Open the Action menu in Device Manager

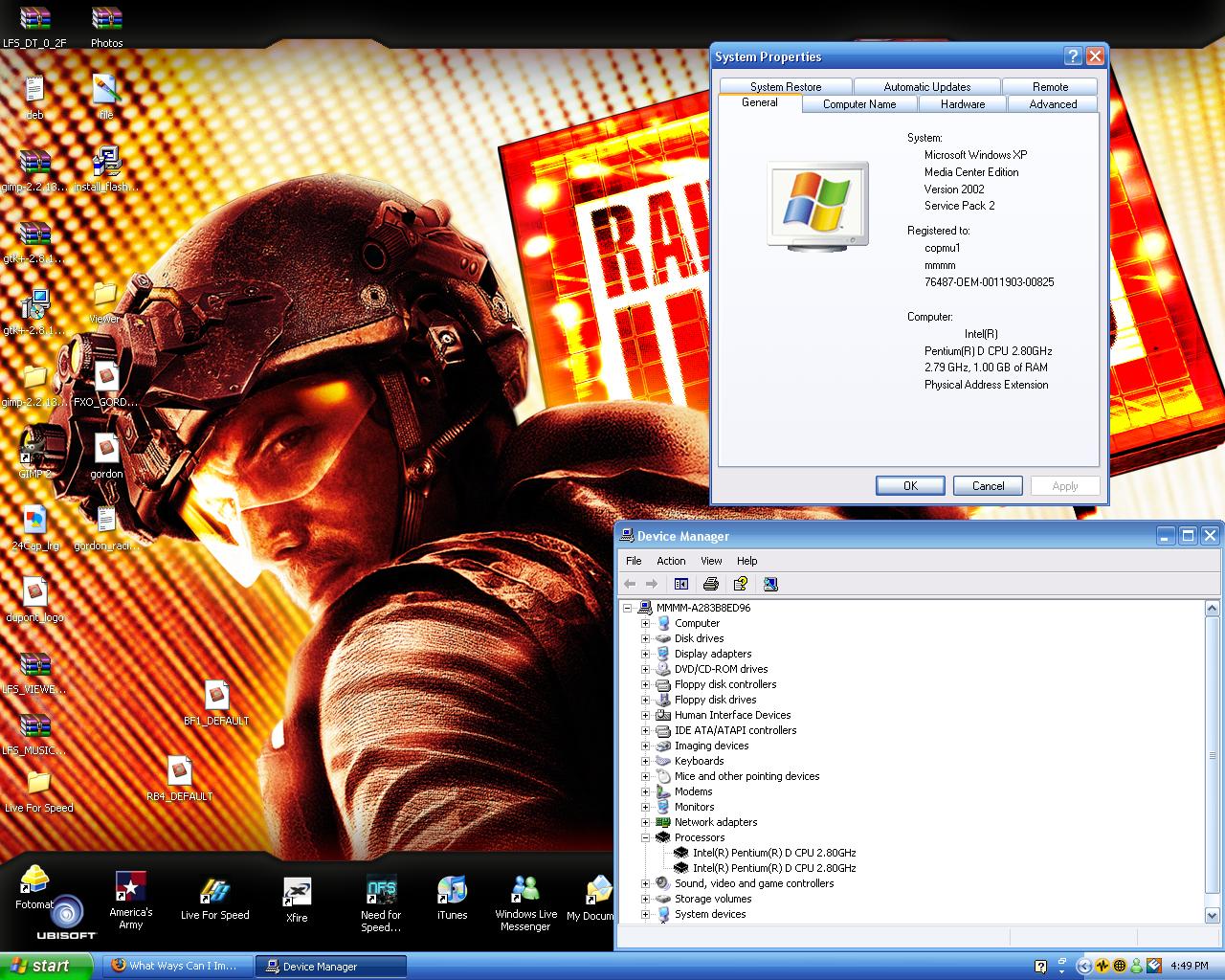(x=671, y=561)
